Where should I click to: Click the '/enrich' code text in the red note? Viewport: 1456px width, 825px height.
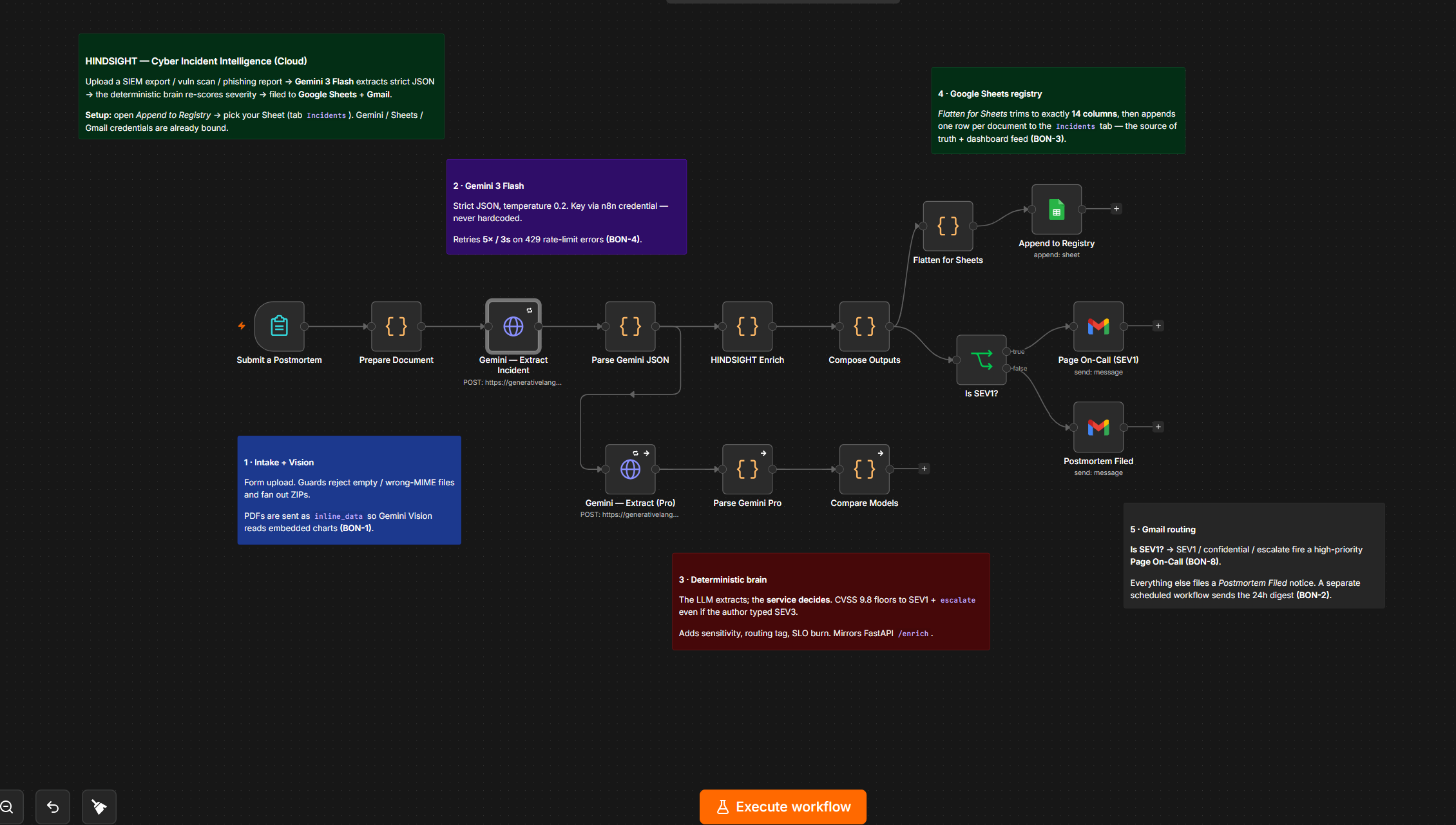coord(914,634)
